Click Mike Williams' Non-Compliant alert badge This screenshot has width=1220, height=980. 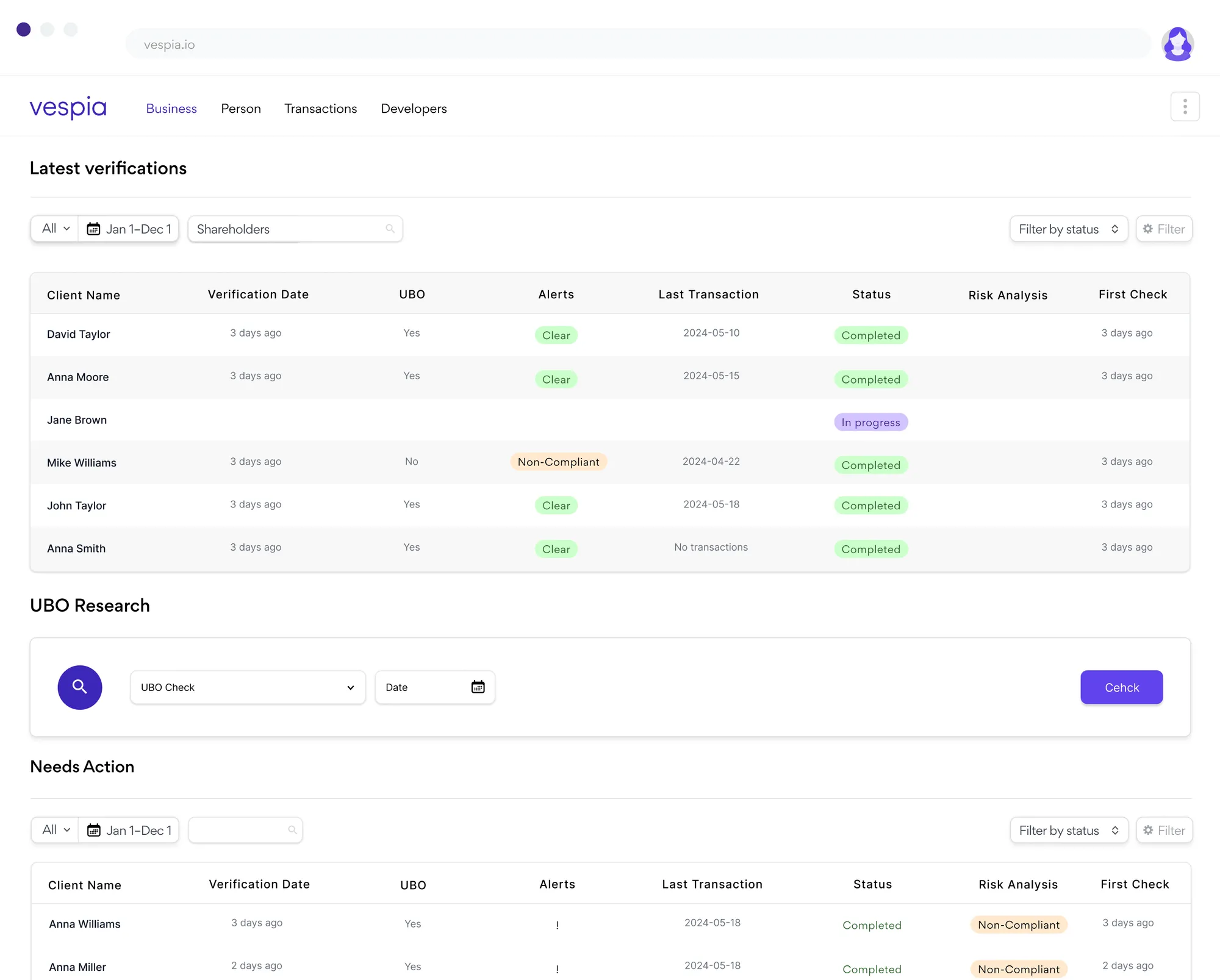tap(558, 462)
